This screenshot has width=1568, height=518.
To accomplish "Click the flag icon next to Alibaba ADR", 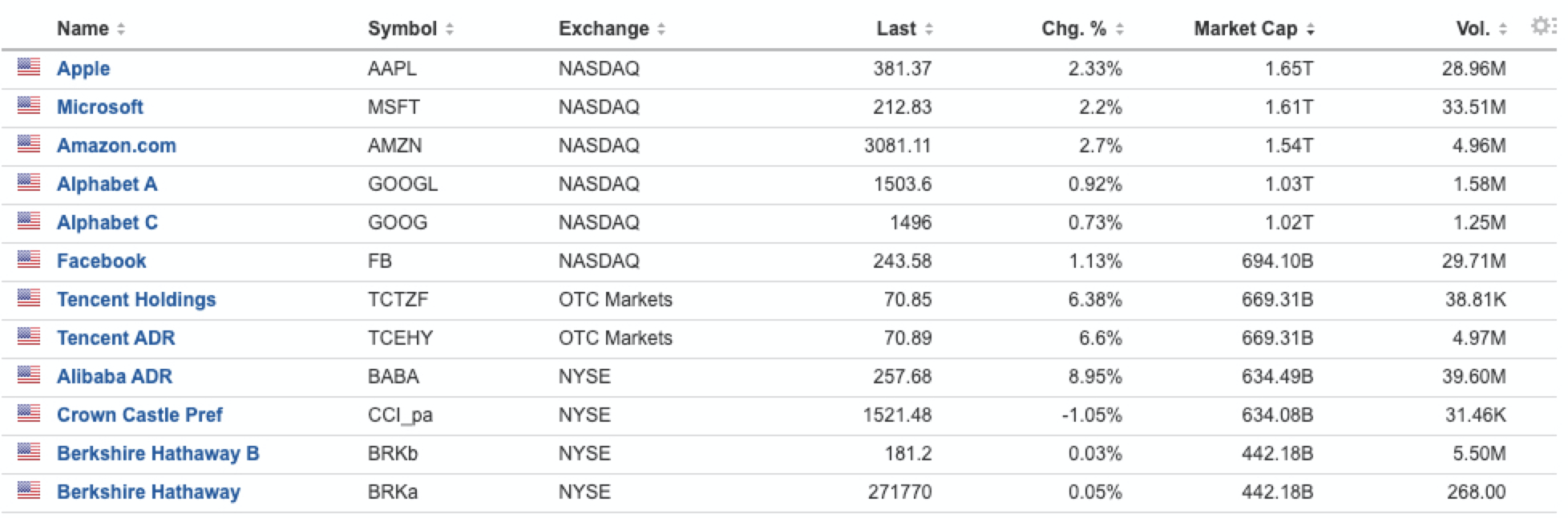I will 29,374.
